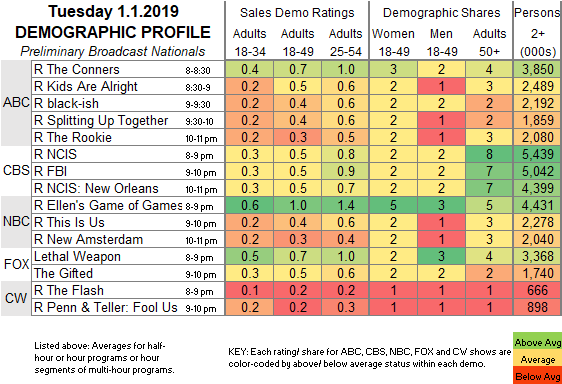Screen dimensions: 562x384
Task: Click the Adults 18-49 column header
Action: [297, 43]
